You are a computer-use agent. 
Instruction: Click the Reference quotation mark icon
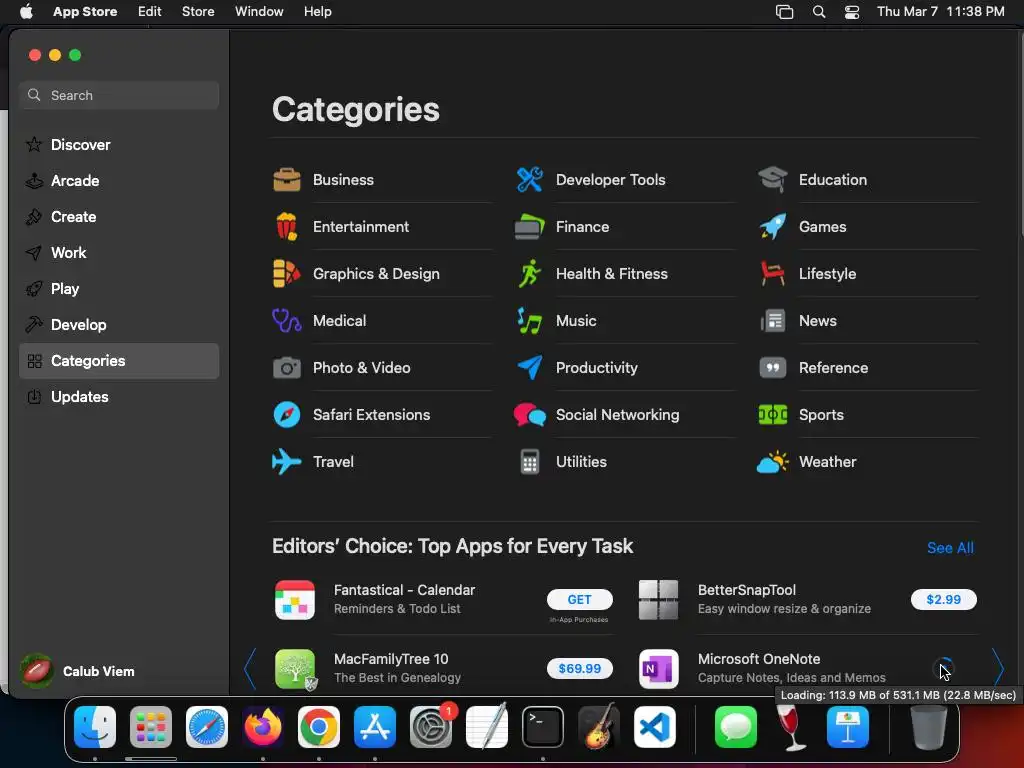(773, 368)
